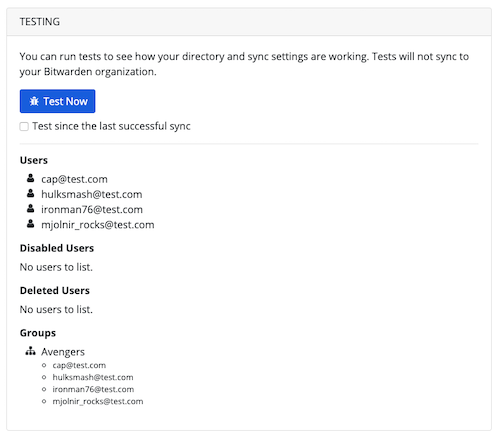The width and height of the screenshot is (500, 439).
Task: Click the Disabled Users heading
Action: [x=57, y=248]
